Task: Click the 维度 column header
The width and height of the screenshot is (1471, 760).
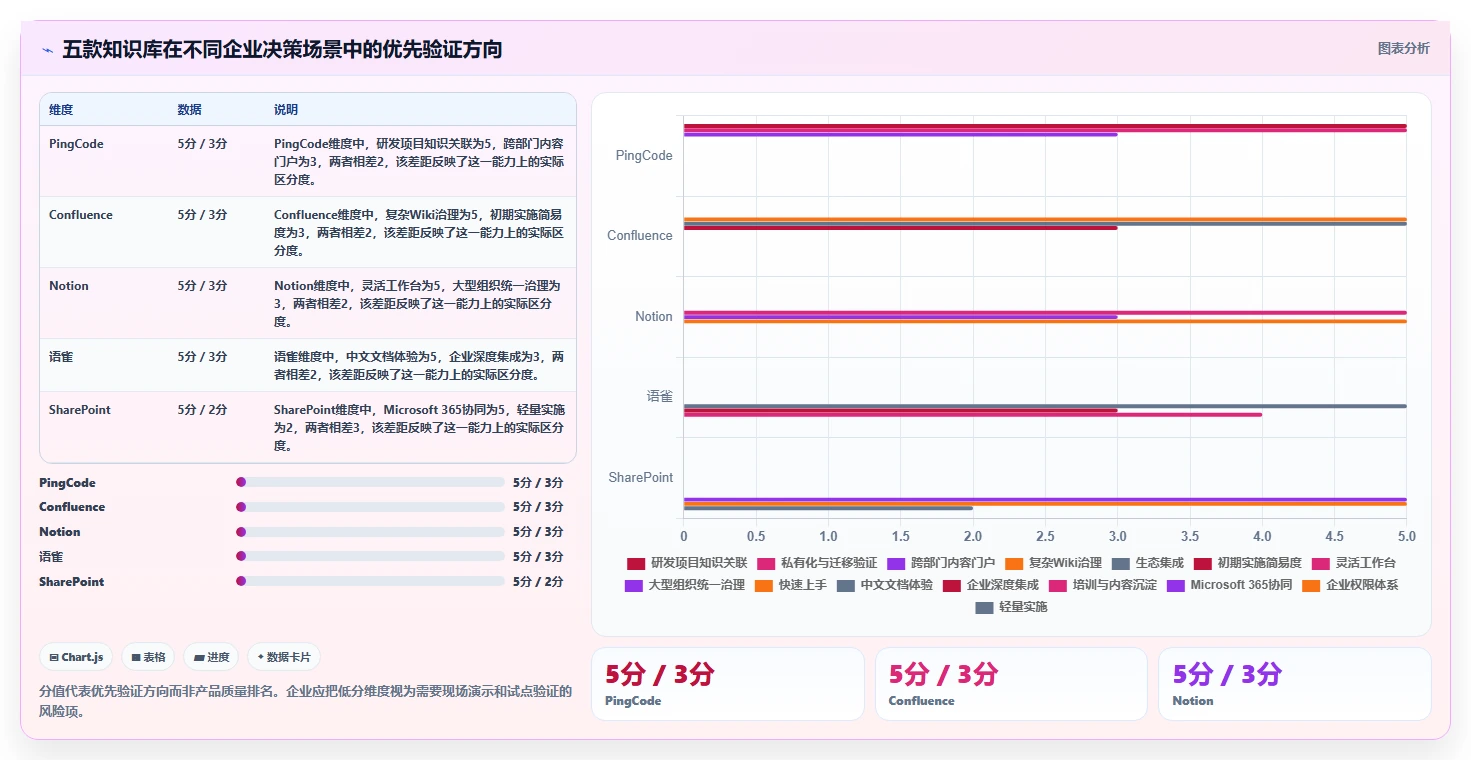Action: [61, 110]
